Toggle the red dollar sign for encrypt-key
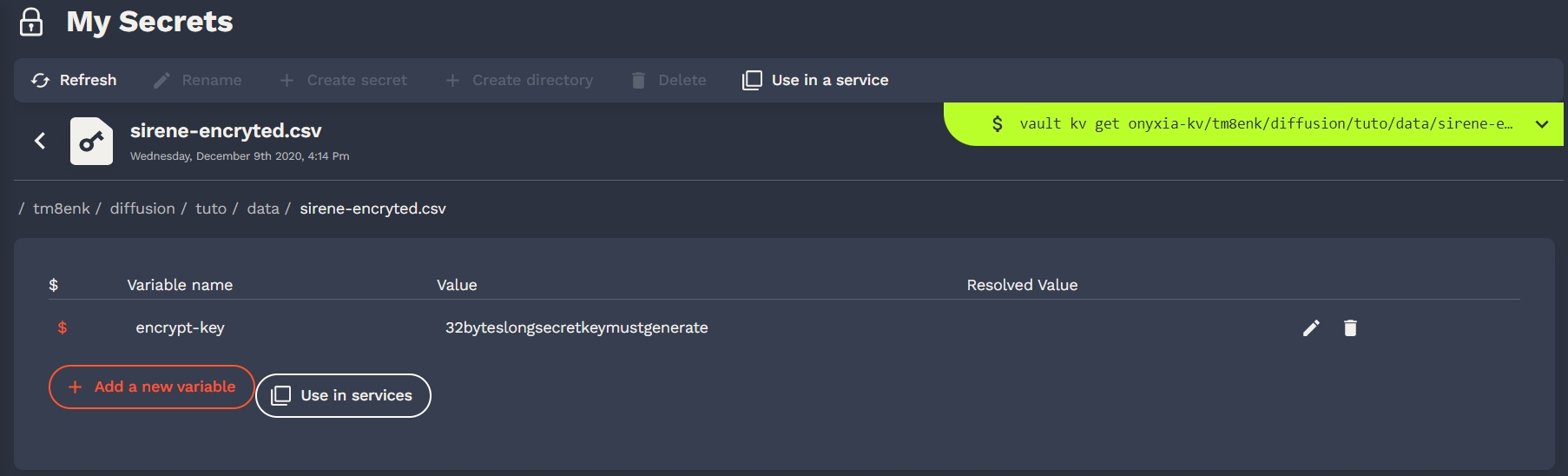The height and width of the screenshot is (476, 1568). [x=63, y=327]
